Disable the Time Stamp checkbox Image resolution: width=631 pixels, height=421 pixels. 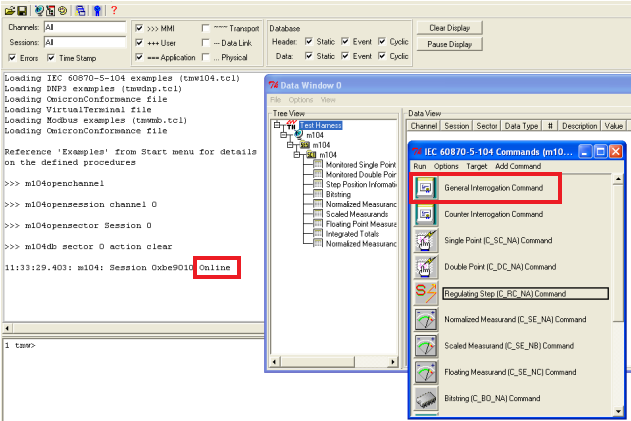pyautogui.click(x=50, y=58)
